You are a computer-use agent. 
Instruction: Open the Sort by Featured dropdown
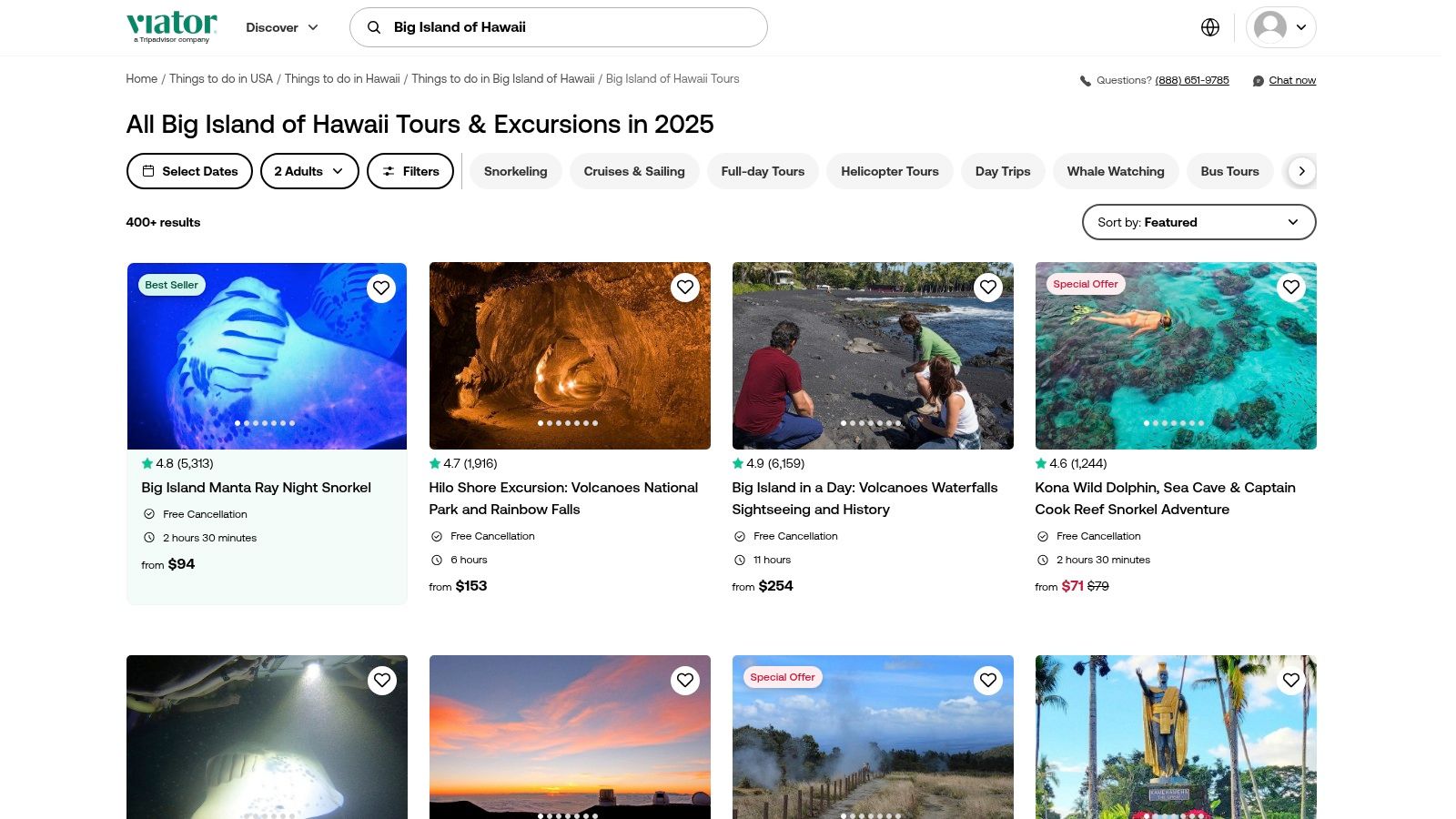click(x=1198, y=222)
